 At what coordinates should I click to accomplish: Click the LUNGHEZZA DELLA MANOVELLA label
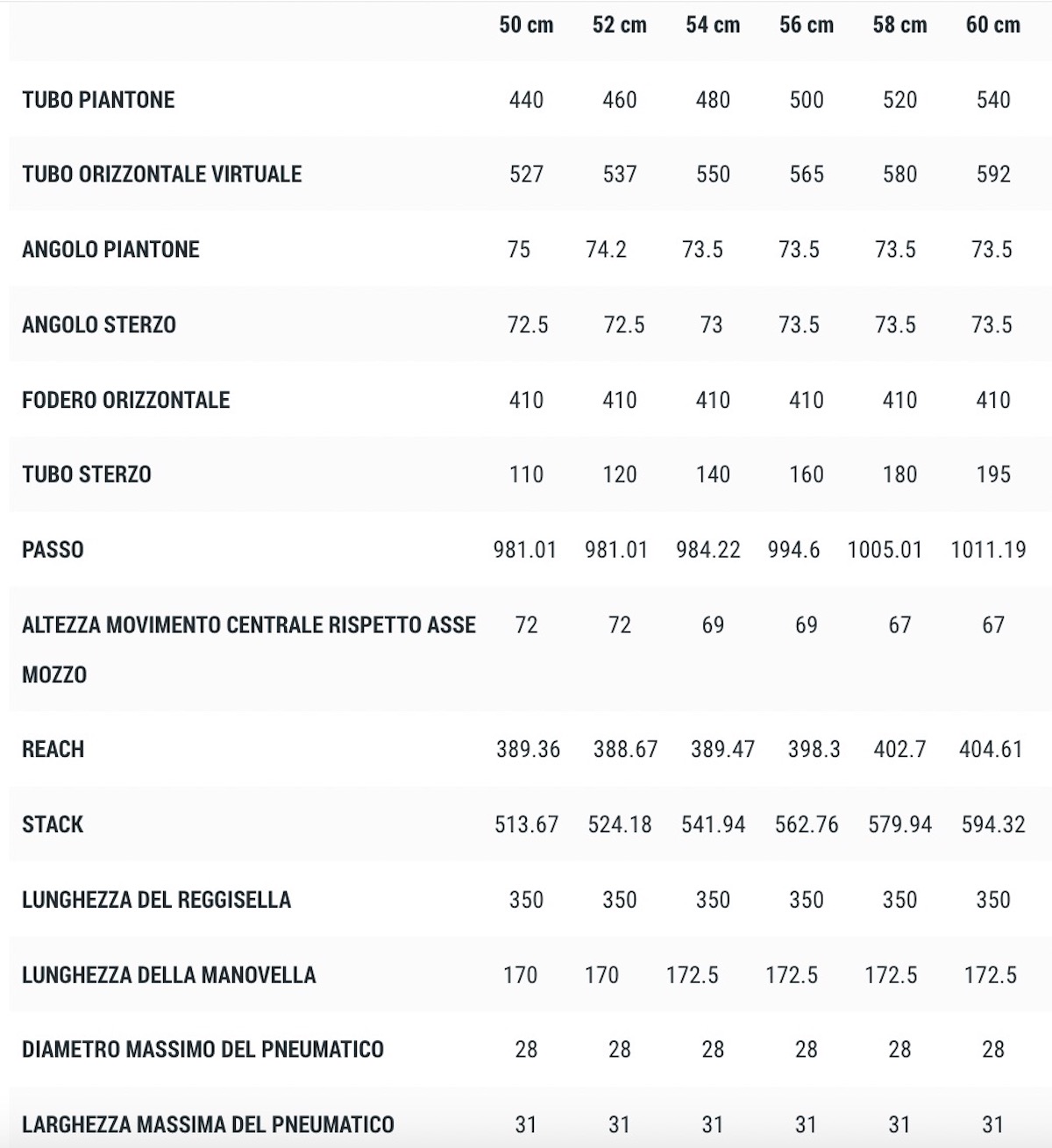coord(168,975)
